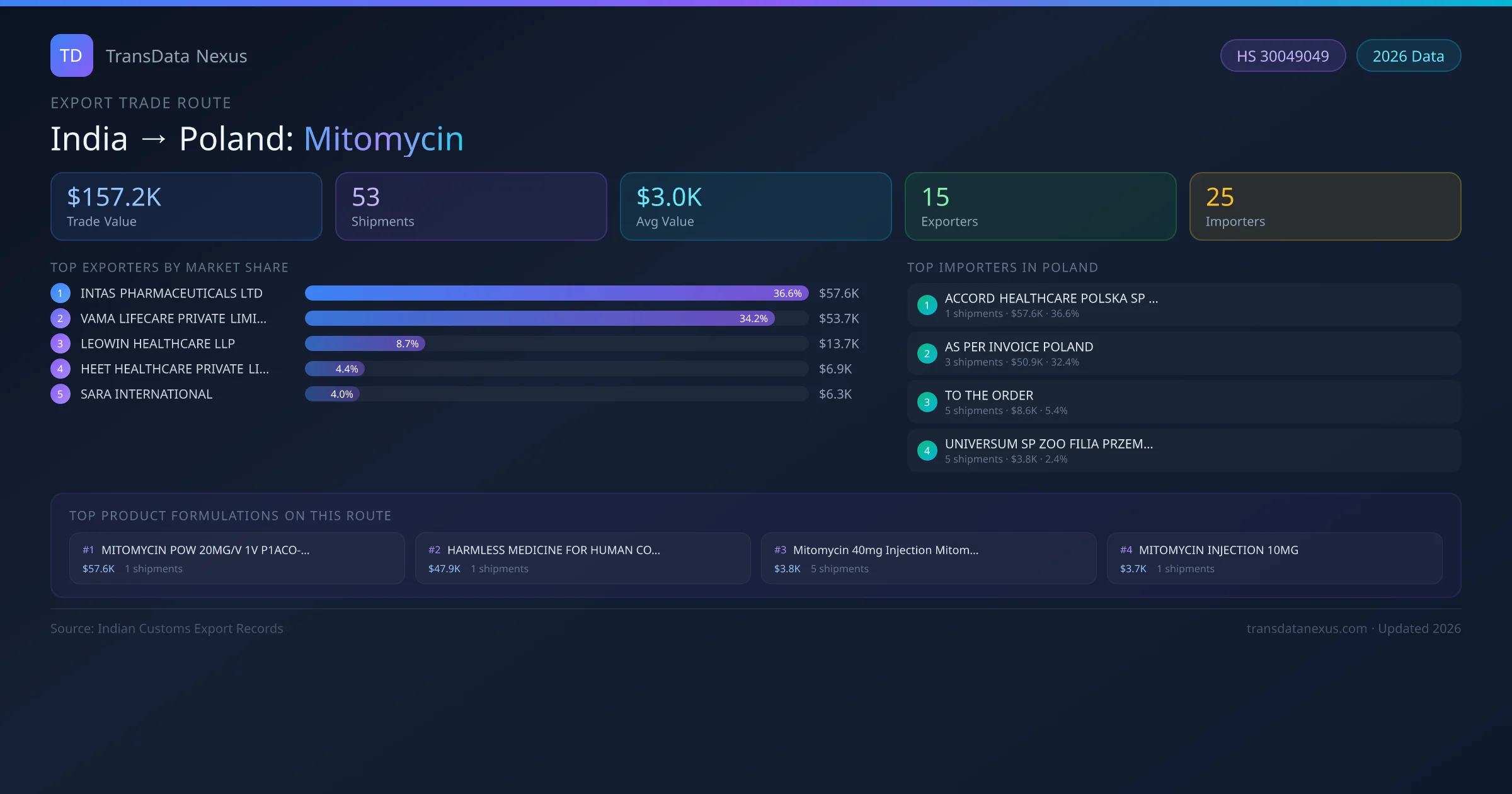The height and width of the screenshot is (794, 1512).
Task: Open the 25 Importers stat card
Action: tap(1325, 206)
